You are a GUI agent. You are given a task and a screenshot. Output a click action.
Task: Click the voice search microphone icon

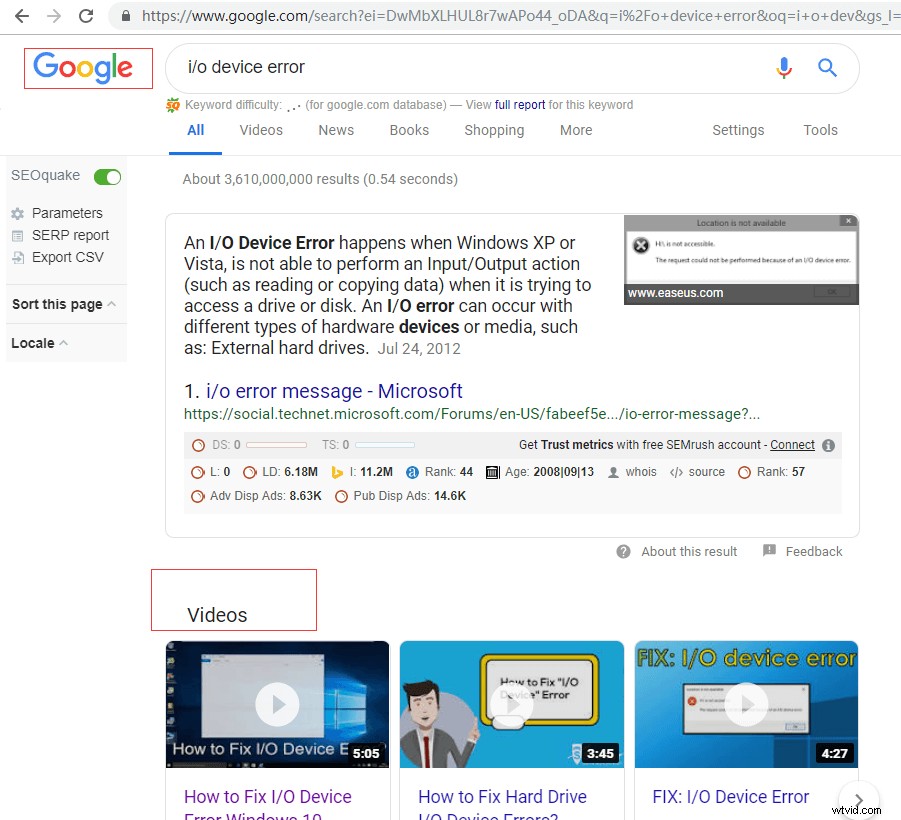point(784,67)
